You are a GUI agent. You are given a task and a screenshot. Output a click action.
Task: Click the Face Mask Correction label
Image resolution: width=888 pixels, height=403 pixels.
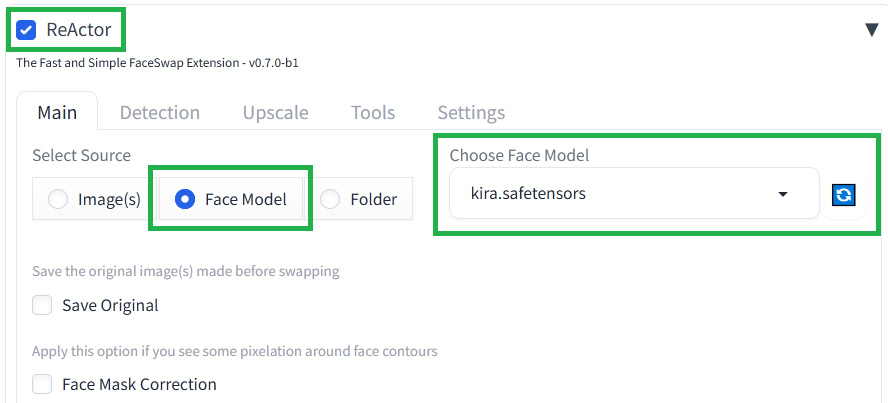[x=139, y=384]
